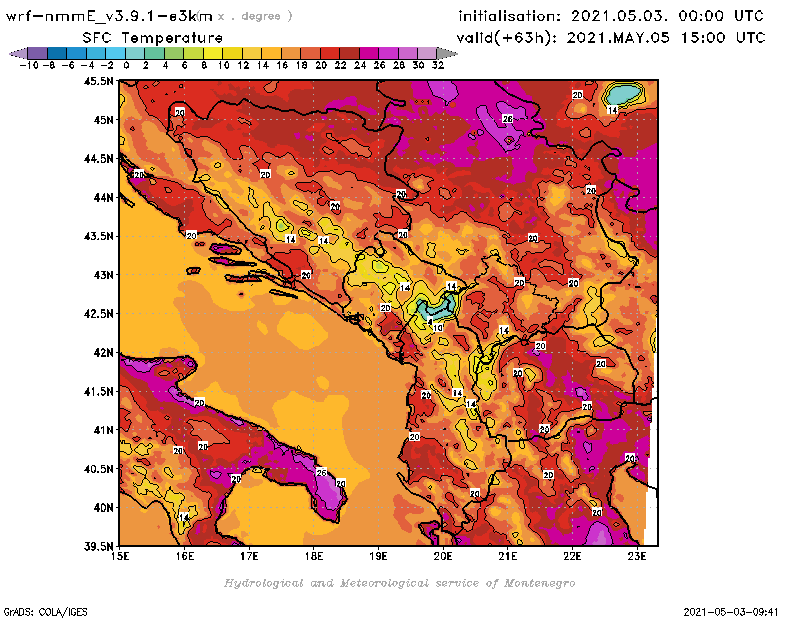The image size is (800, 618).
Task: Click the "41N" latitude label
Action: click(104, 430)
